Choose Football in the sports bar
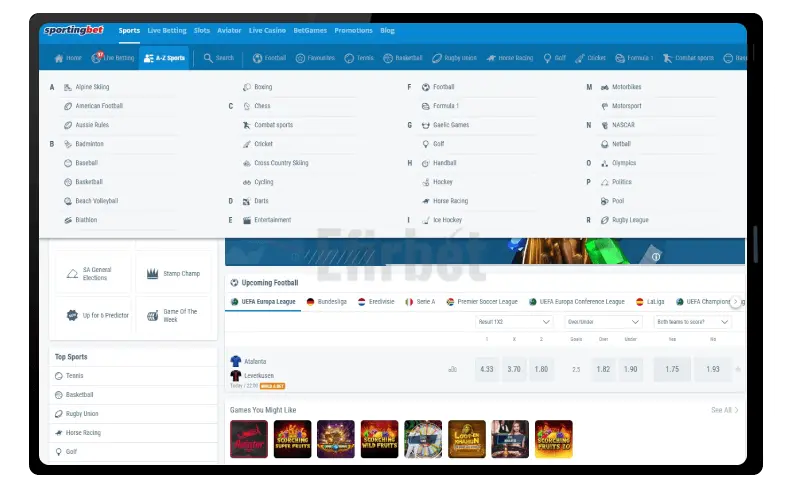 click(269, 58)
